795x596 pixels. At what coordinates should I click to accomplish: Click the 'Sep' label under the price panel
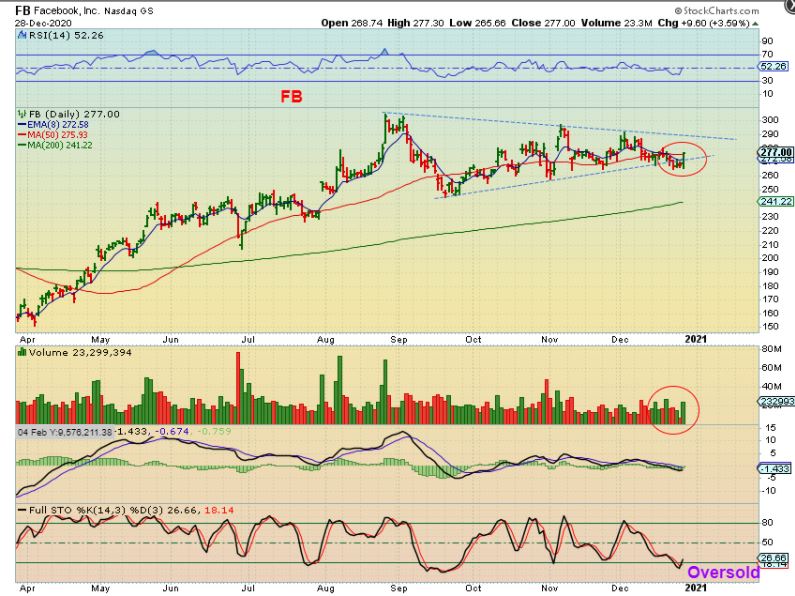(x=399, y=340)
